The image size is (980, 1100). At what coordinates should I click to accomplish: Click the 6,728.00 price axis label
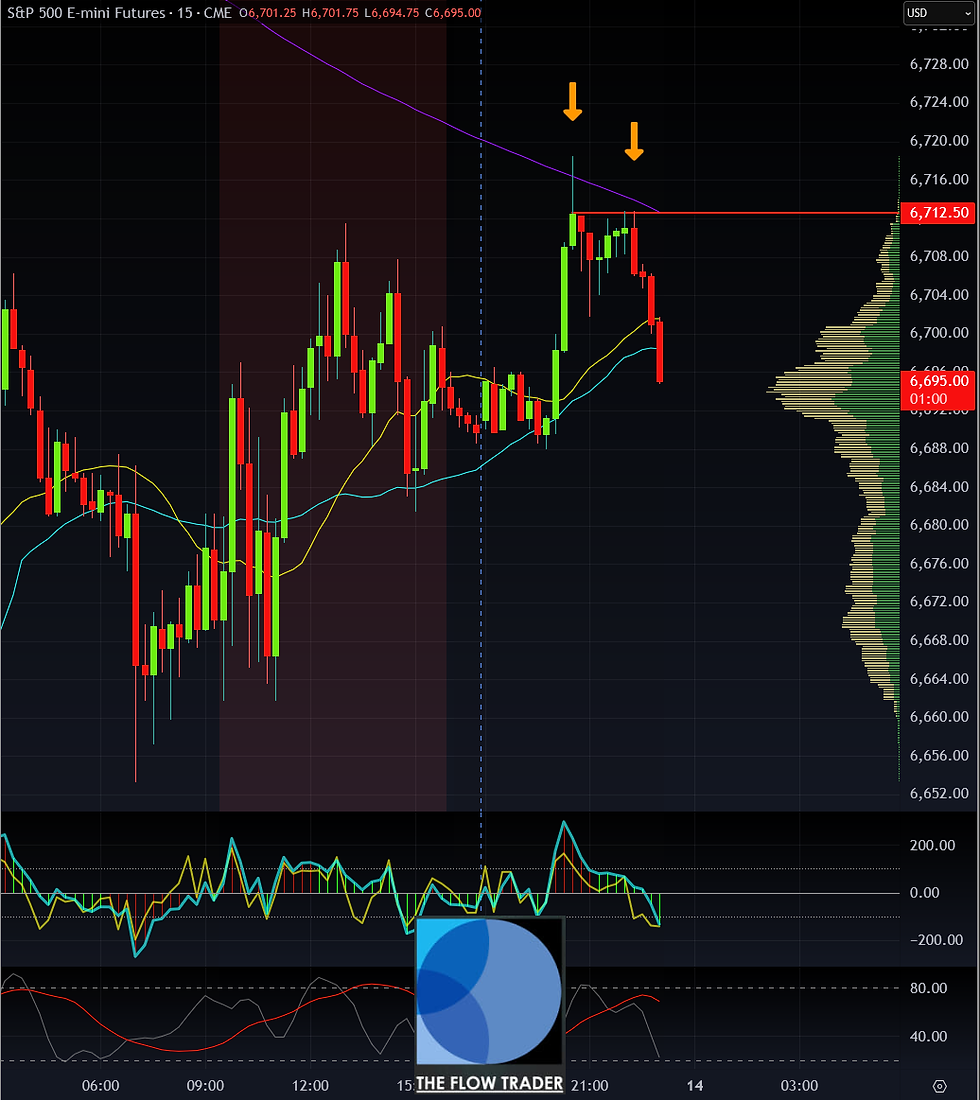click(x=939, y=64)
